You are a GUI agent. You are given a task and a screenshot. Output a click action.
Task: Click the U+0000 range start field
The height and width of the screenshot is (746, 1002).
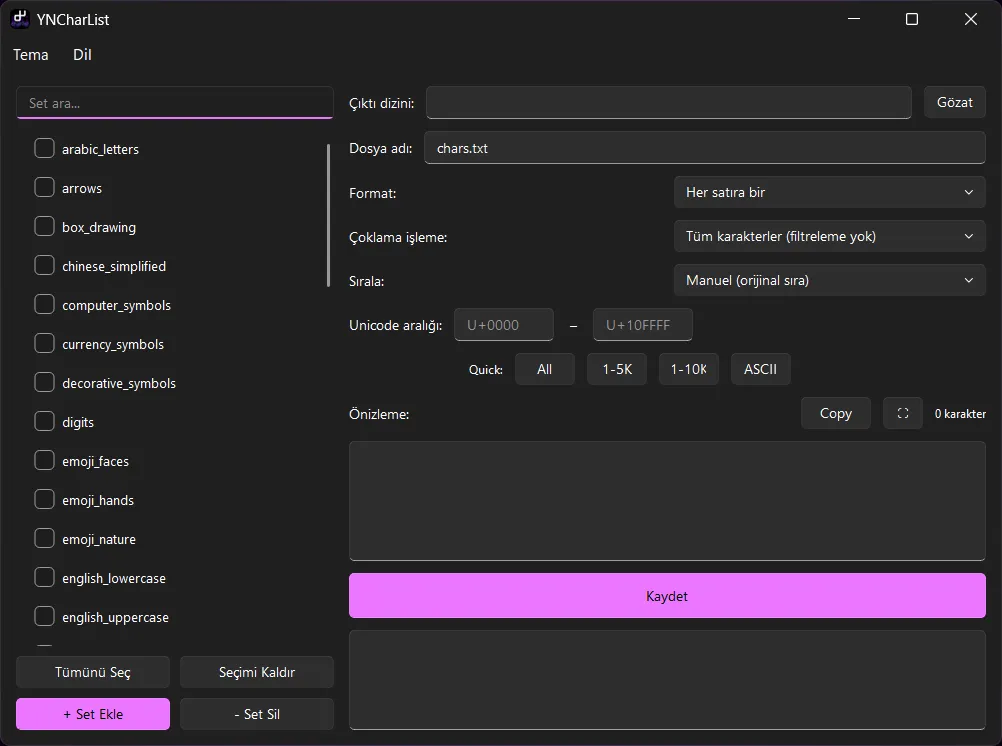pos(504,325)
